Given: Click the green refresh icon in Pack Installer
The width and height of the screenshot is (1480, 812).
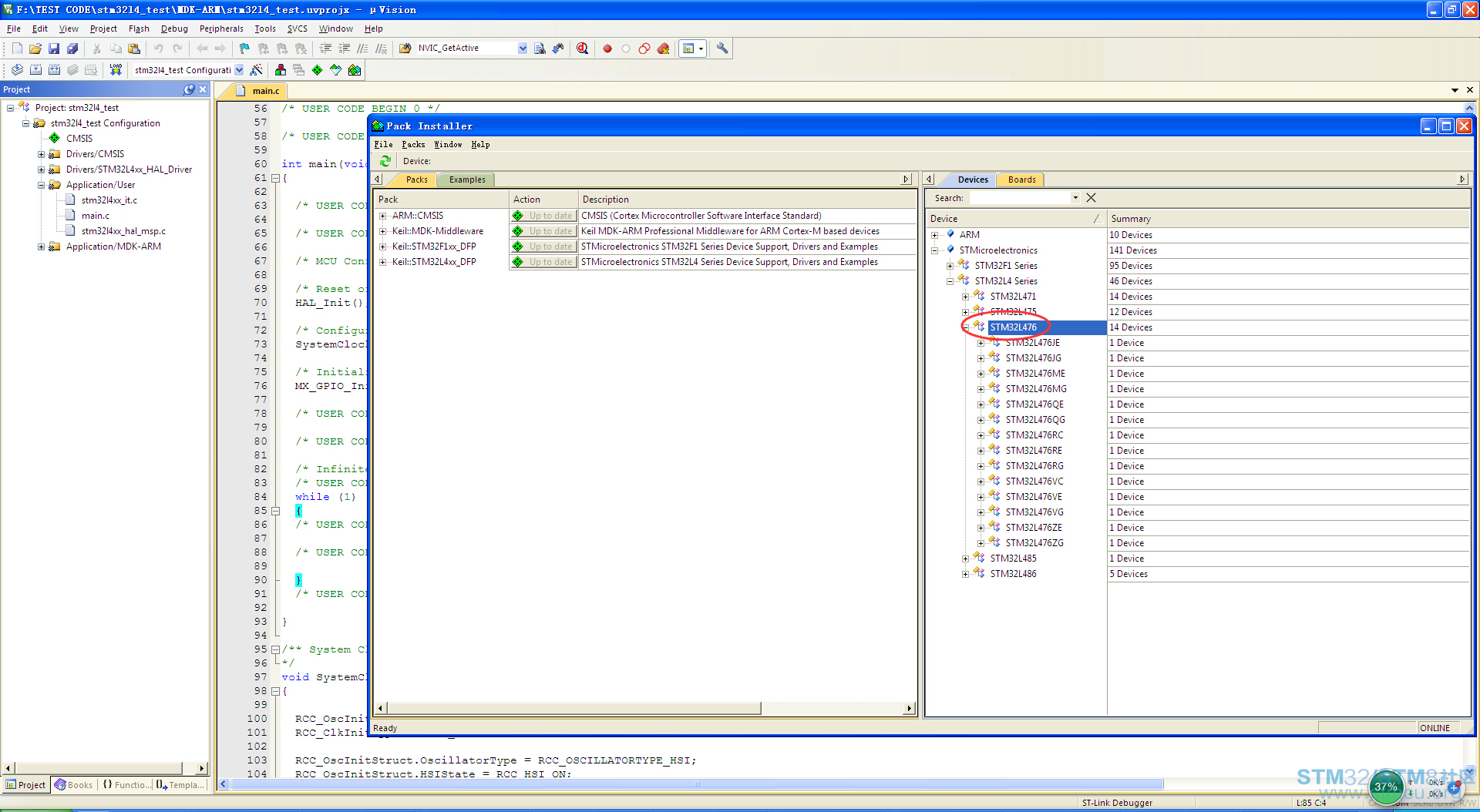Looking at the screenshot, I should (x=385, y=161).
